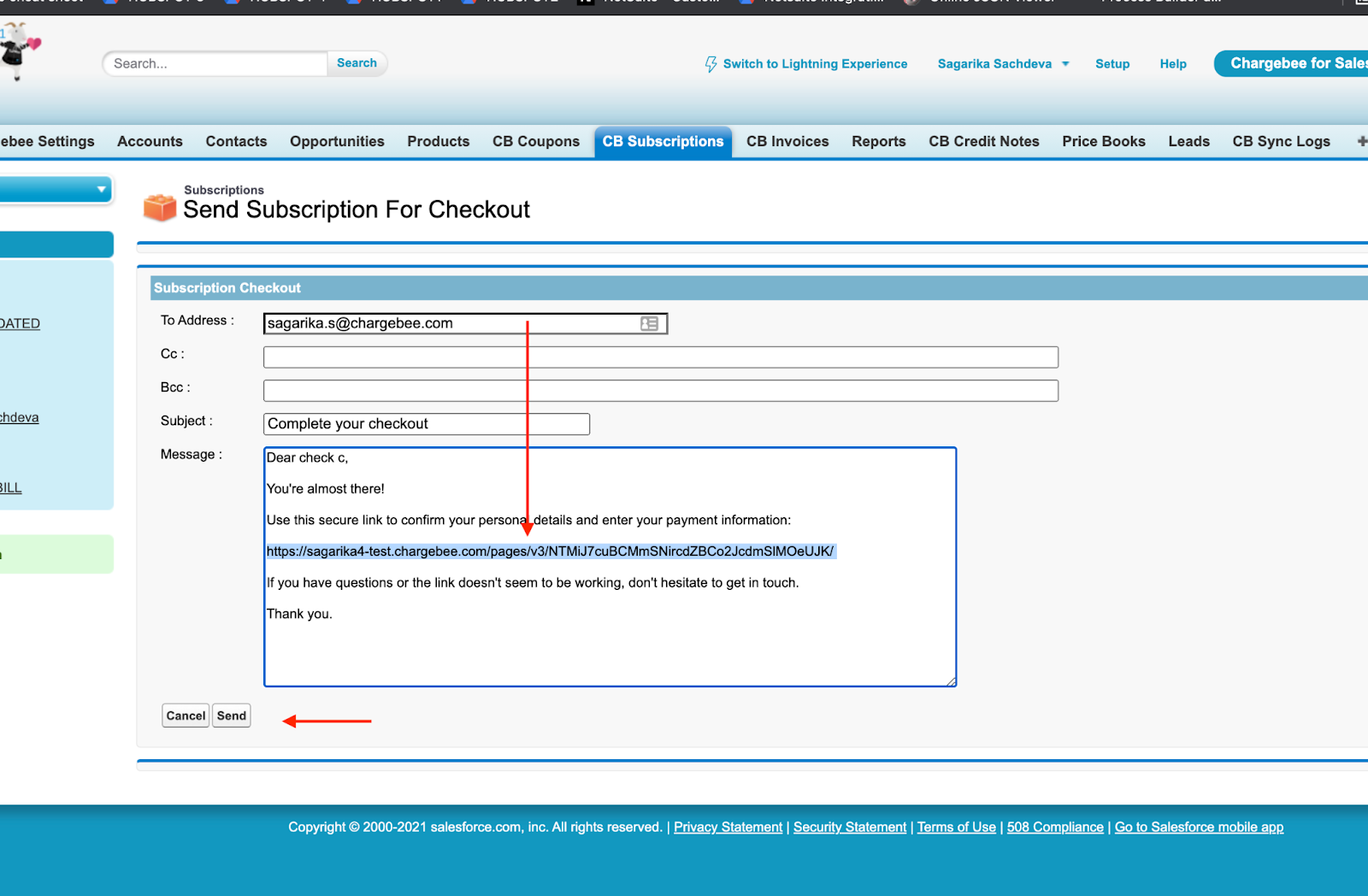Open the Chargebee for Sales app menu
Screen dimensions: 1368x896
[x=1291, y=63]
